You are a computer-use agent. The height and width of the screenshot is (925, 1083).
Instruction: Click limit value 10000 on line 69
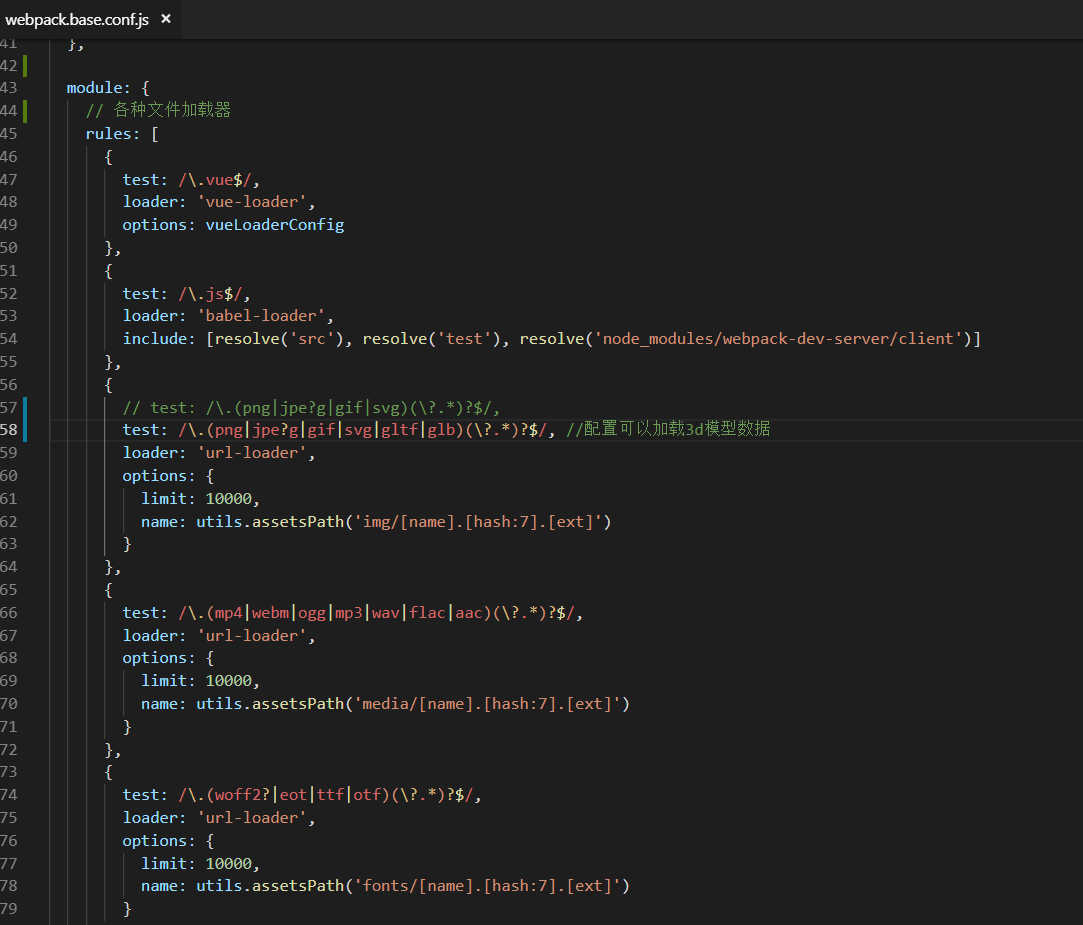point(229,681)
